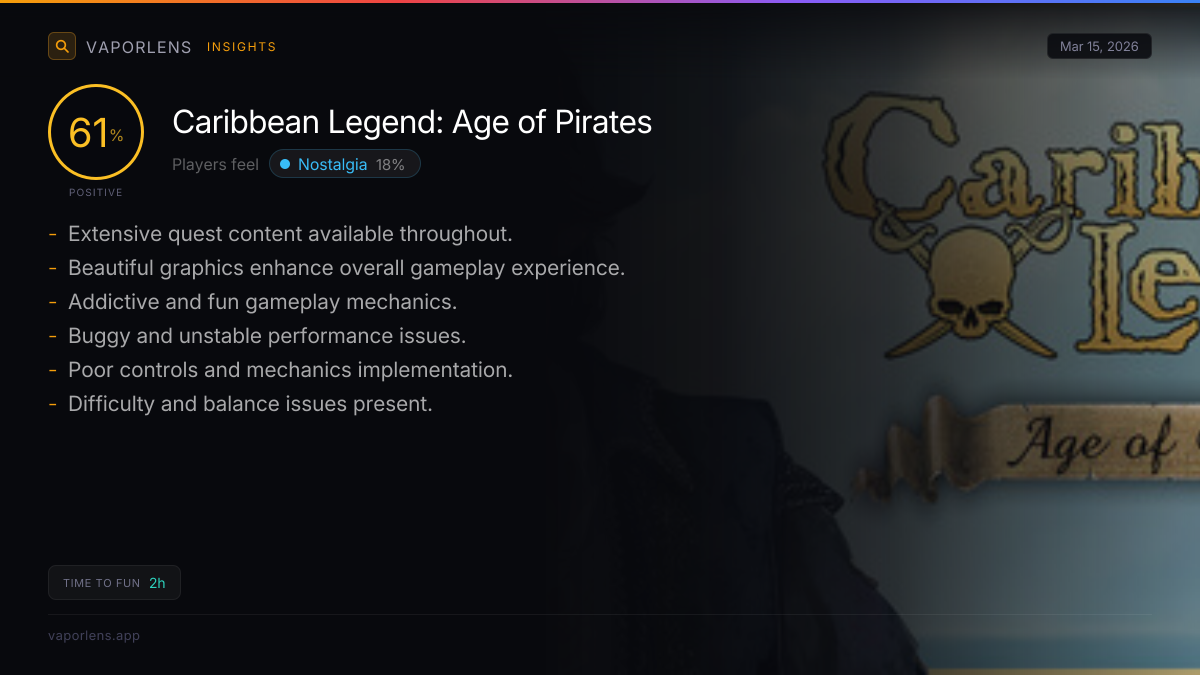This screenshot has width=1200, height=675.
Task: Select the "Beautiful graphics" insight line
Action: click(x=346, y=268)
